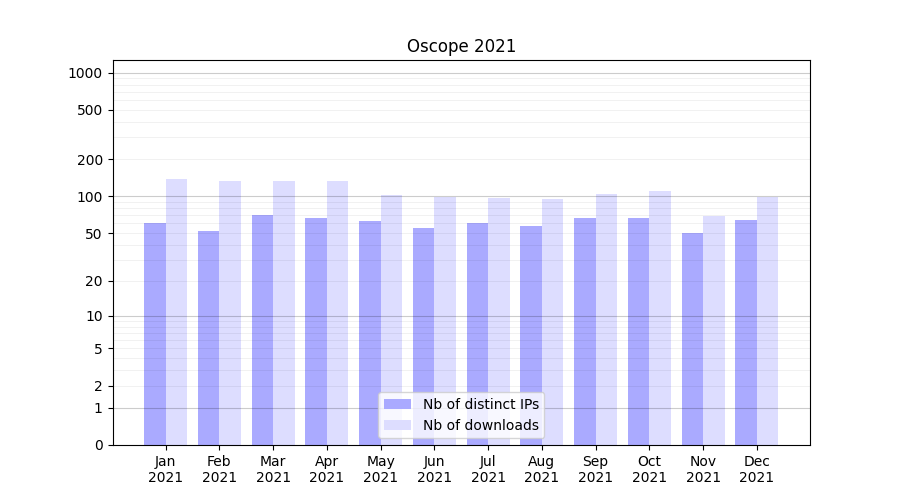Click the November downloads bar

coord(714,330)
